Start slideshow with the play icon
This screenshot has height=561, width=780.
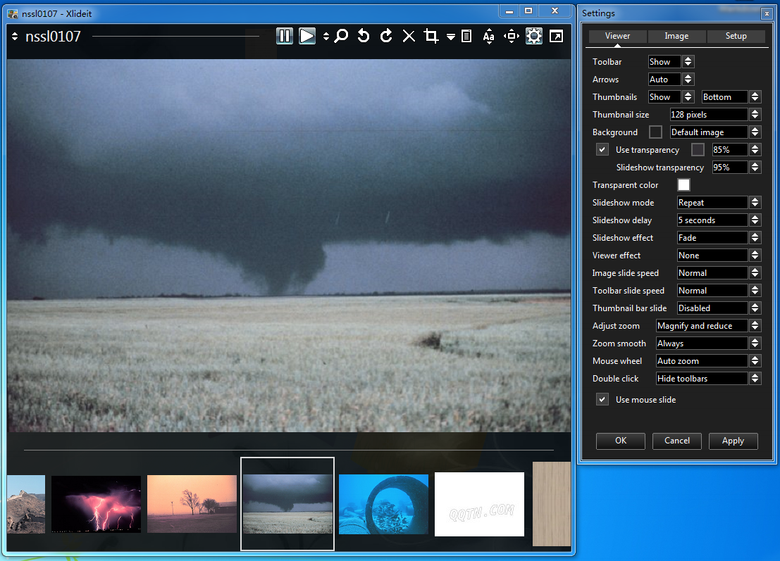pyautogui.click(x=307, y=36)
